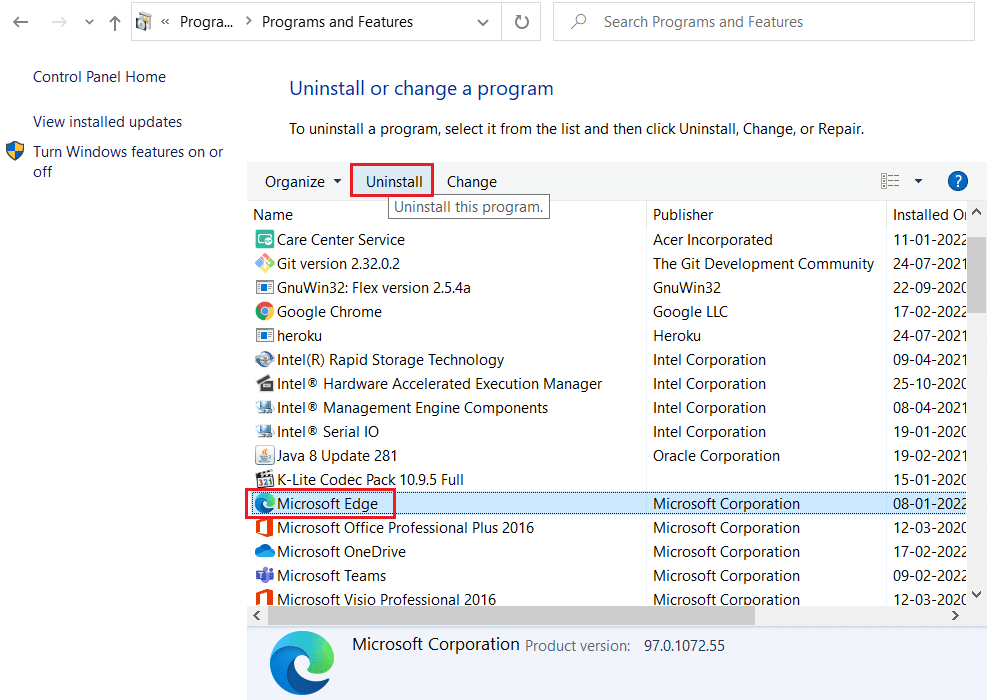Click the product version 97.0.1072.55 value
This screenshot has width=987, height=700.
(x=684, y=646)
